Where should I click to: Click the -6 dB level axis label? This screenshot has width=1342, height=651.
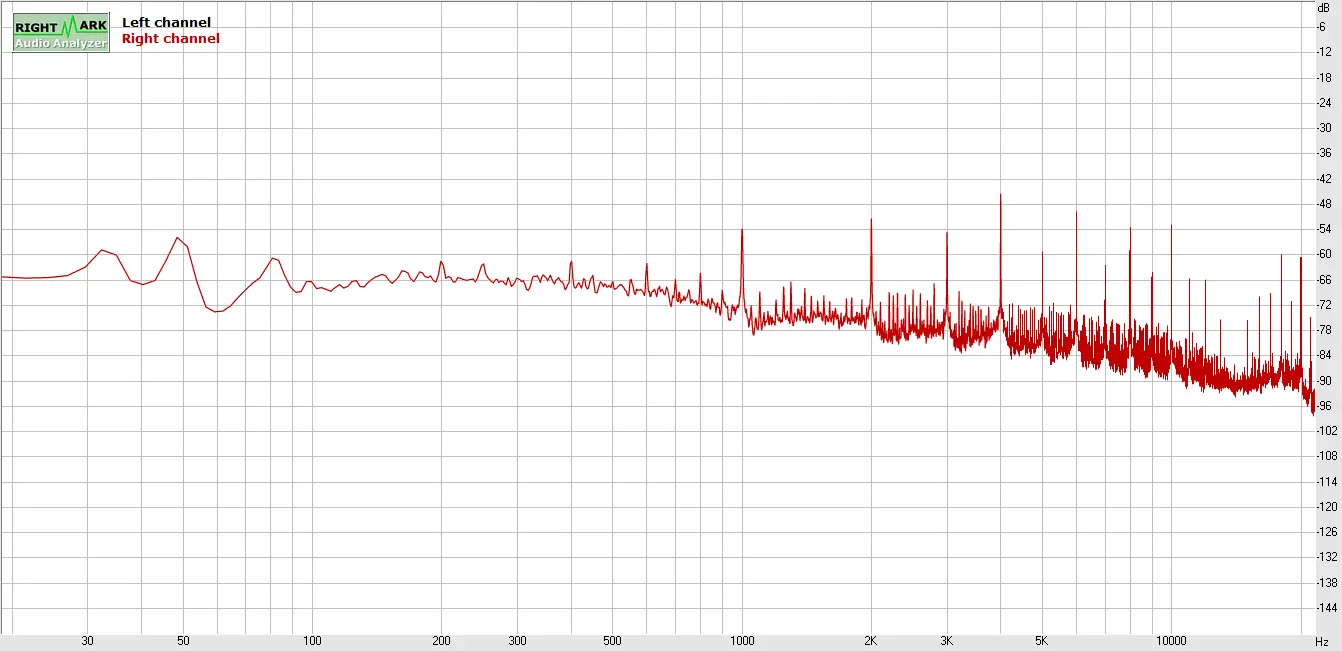[x=1323, y=26]
